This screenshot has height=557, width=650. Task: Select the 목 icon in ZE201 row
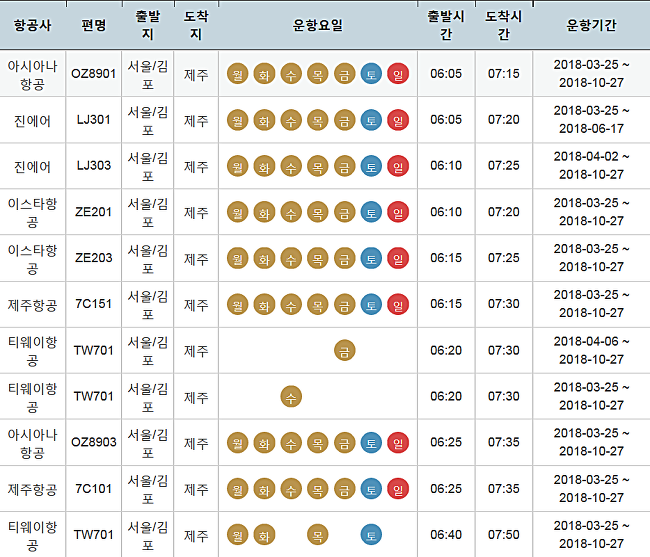coord(318,212)
